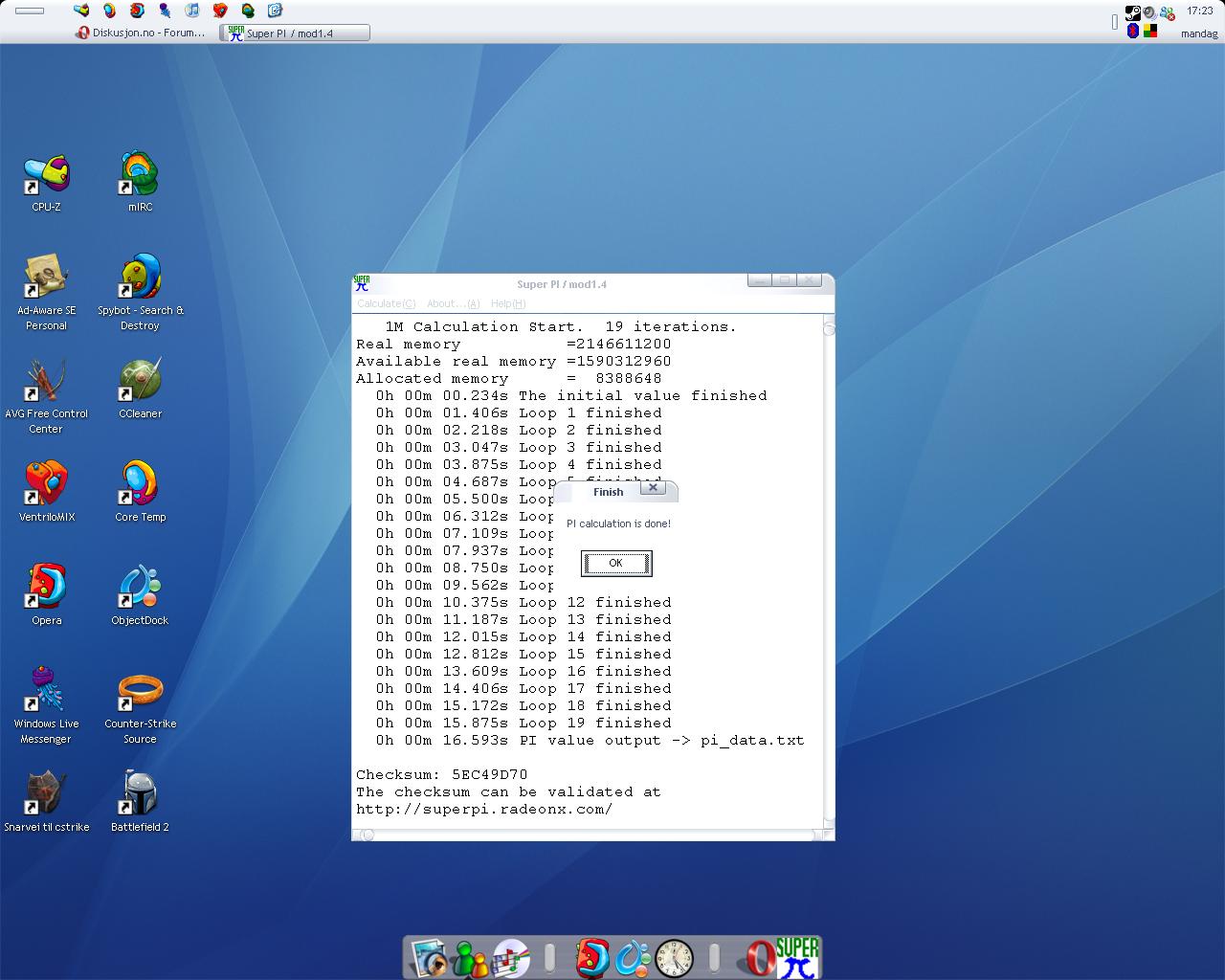Open the music disc icon in dock

(x=510, y=957)
